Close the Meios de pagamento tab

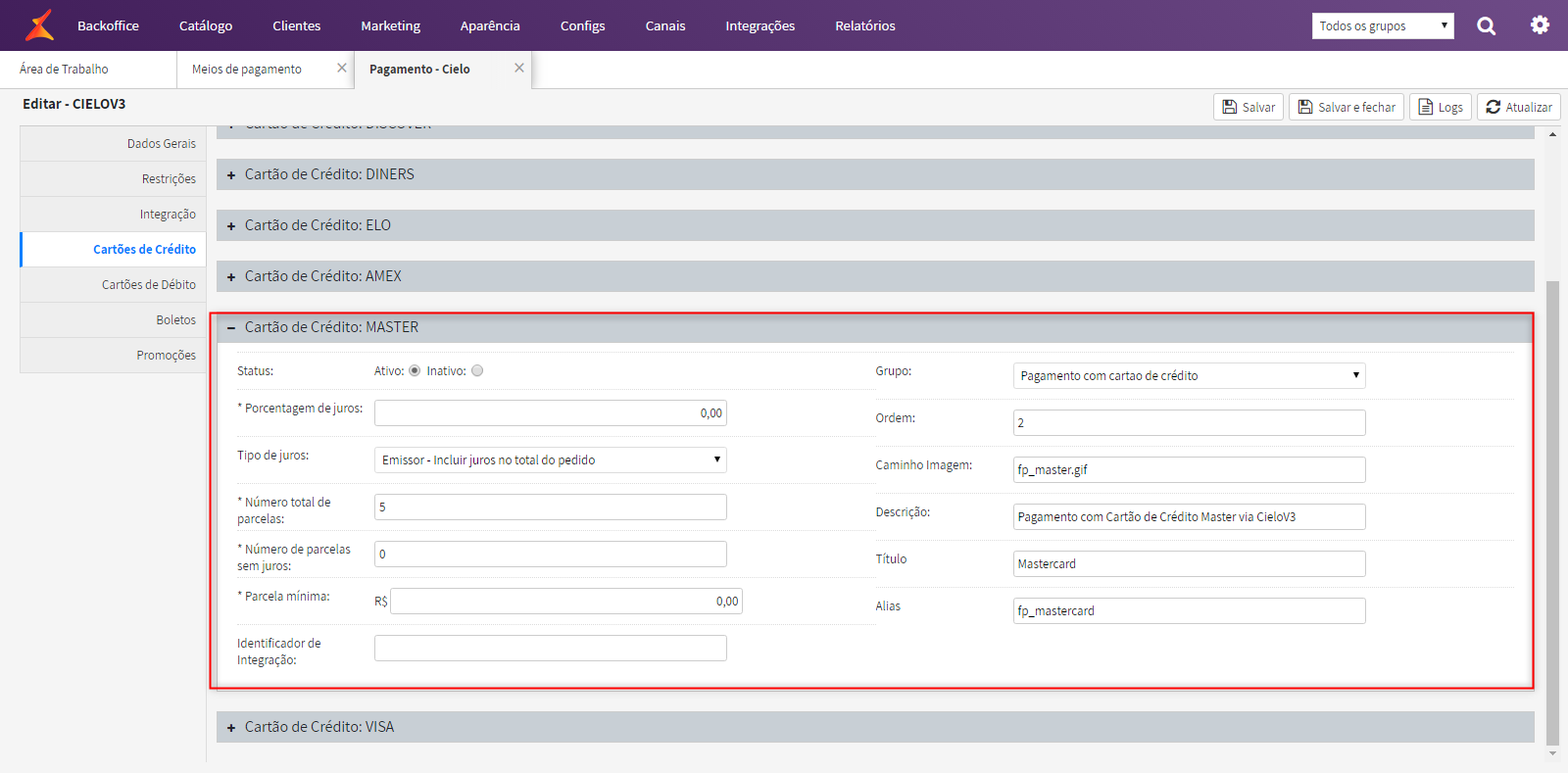342,68
